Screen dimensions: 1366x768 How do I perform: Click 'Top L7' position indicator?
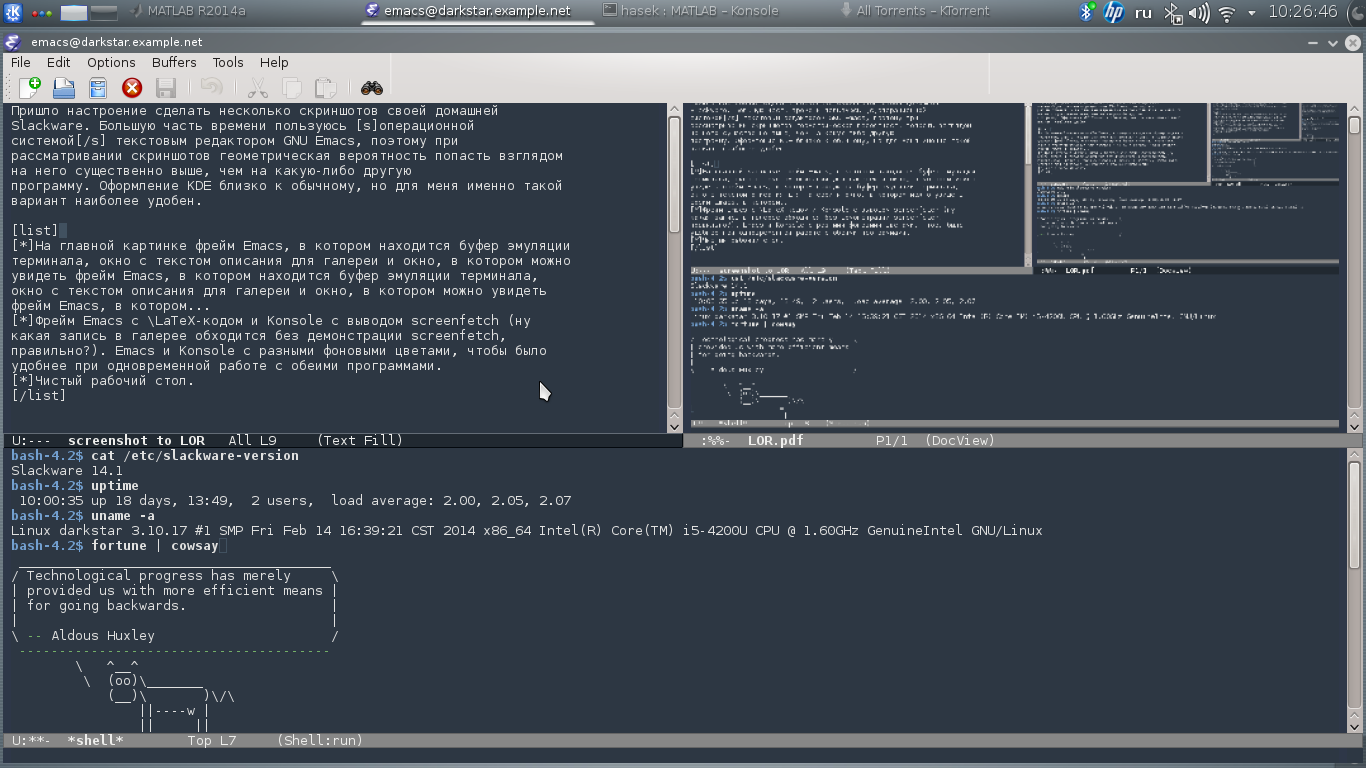tap(212, 740)
